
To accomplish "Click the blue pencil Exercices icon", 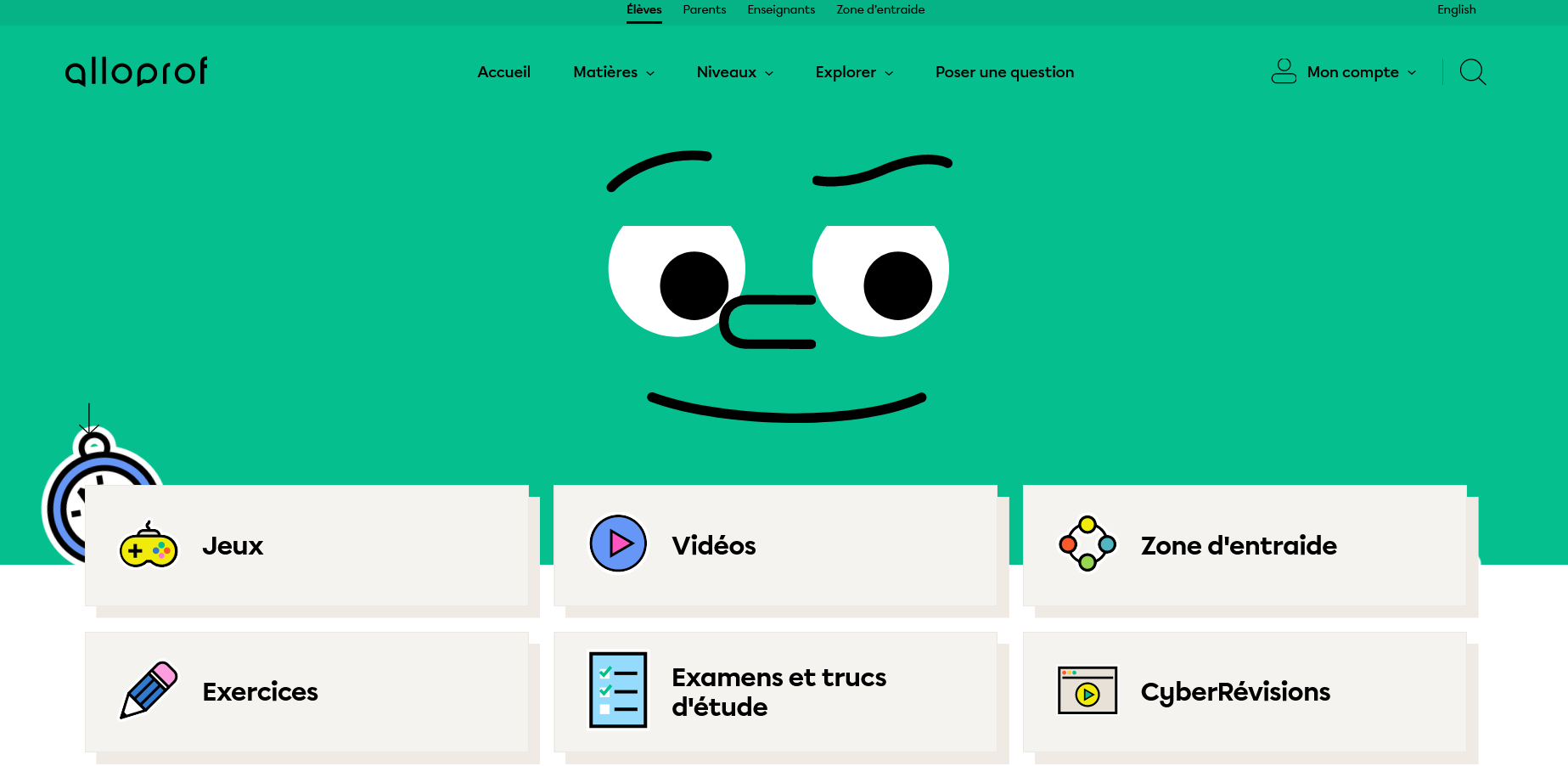I will 149,690.
